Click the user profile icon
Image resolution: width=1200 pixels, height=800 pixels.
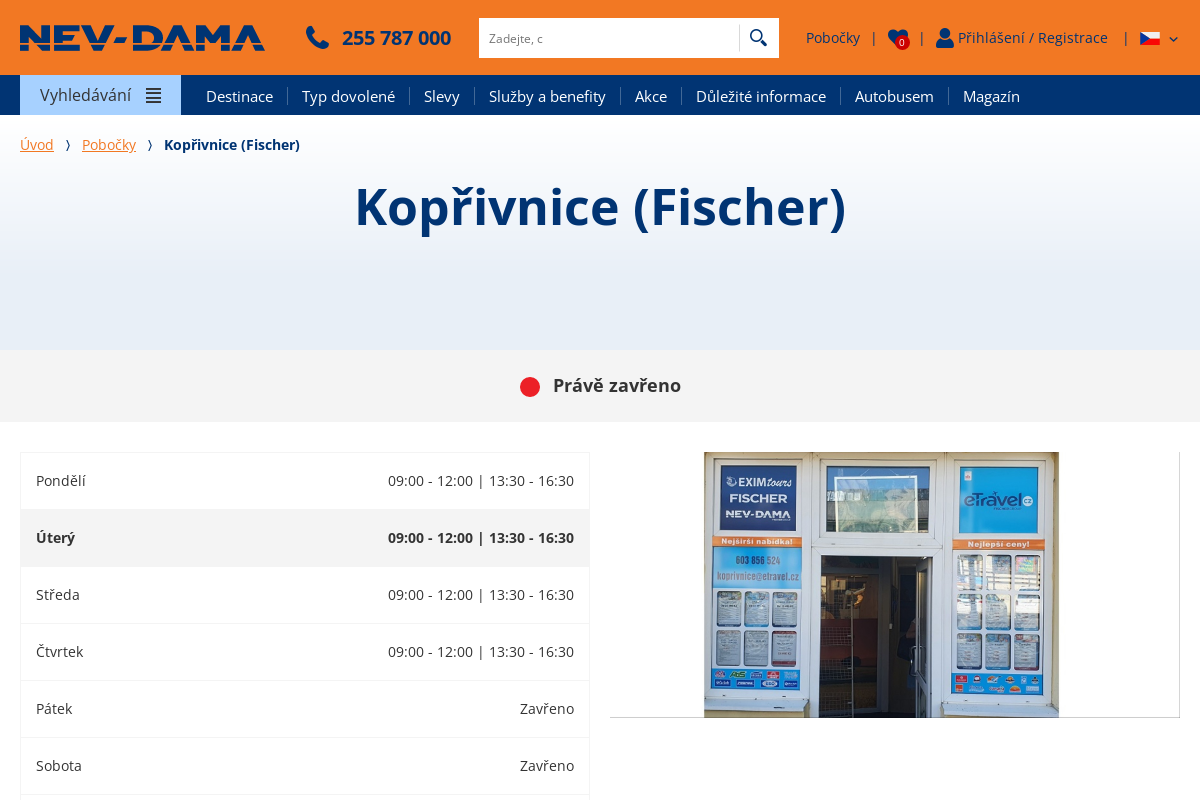point(944,38)
